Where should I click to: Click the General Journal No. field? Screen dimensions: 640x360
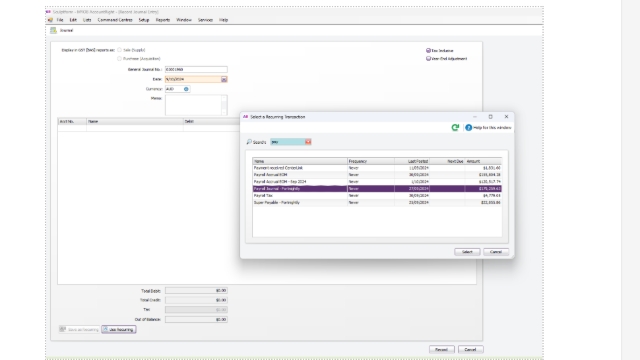tap(196, 69)
